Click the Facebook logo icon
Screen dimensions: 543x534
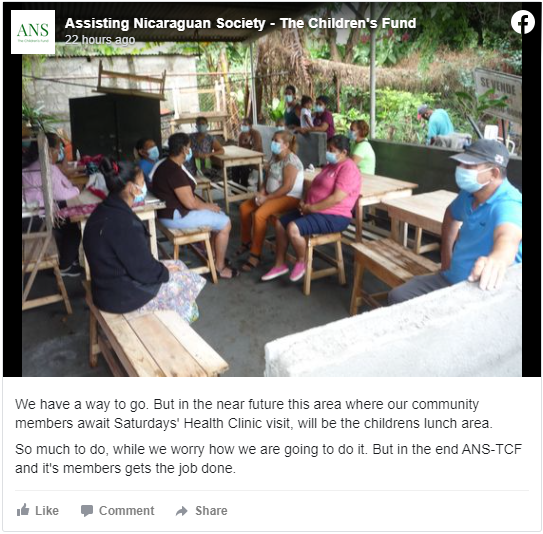coord(523,22)
